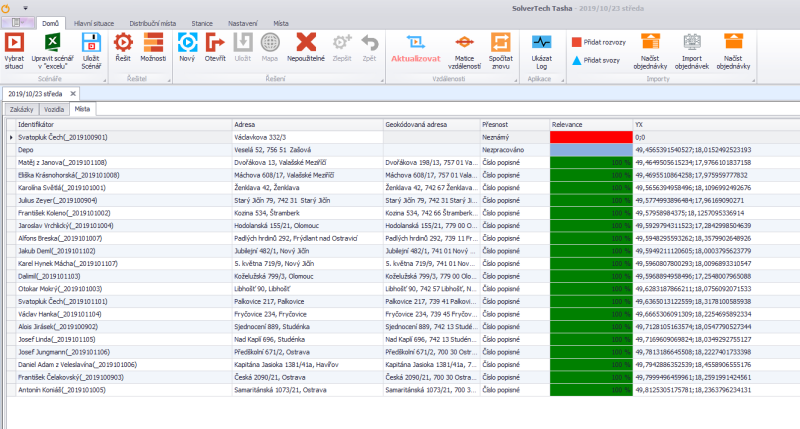Expand the Řešení group dialog launcher

coord(382,80)
